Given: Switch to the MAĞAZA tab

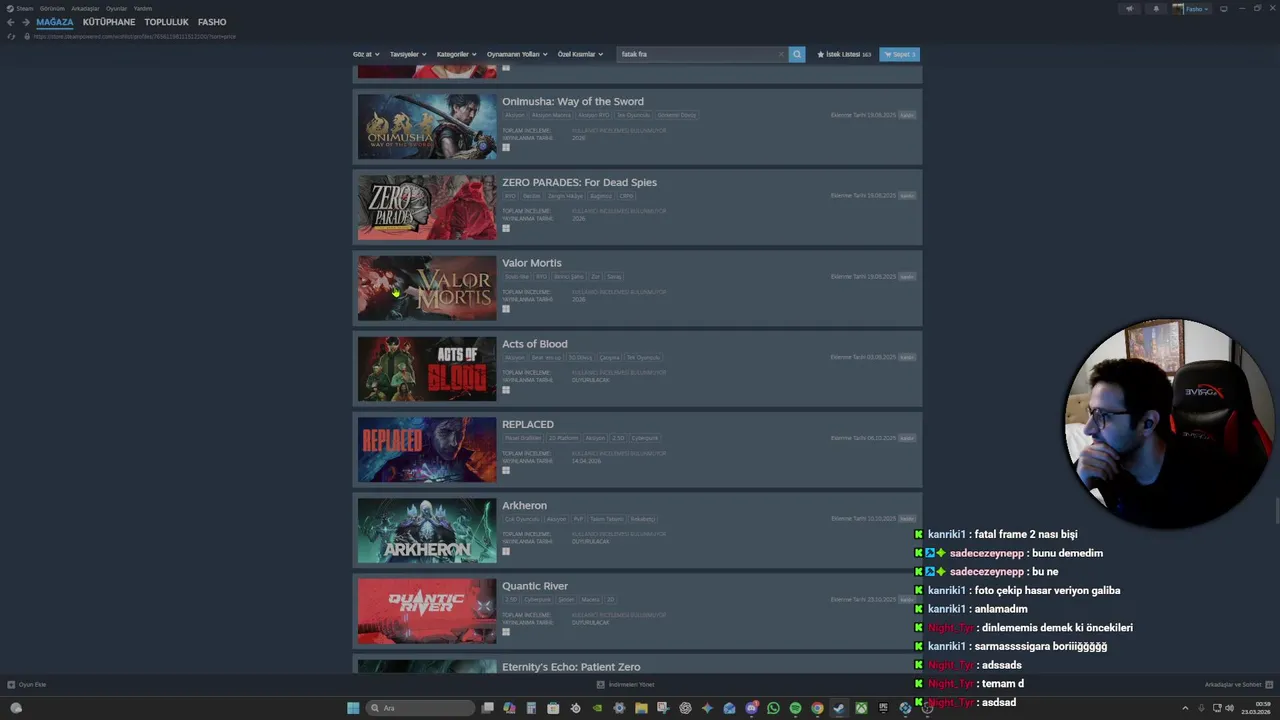Looking at the screenshot, I should click(55, 22).
